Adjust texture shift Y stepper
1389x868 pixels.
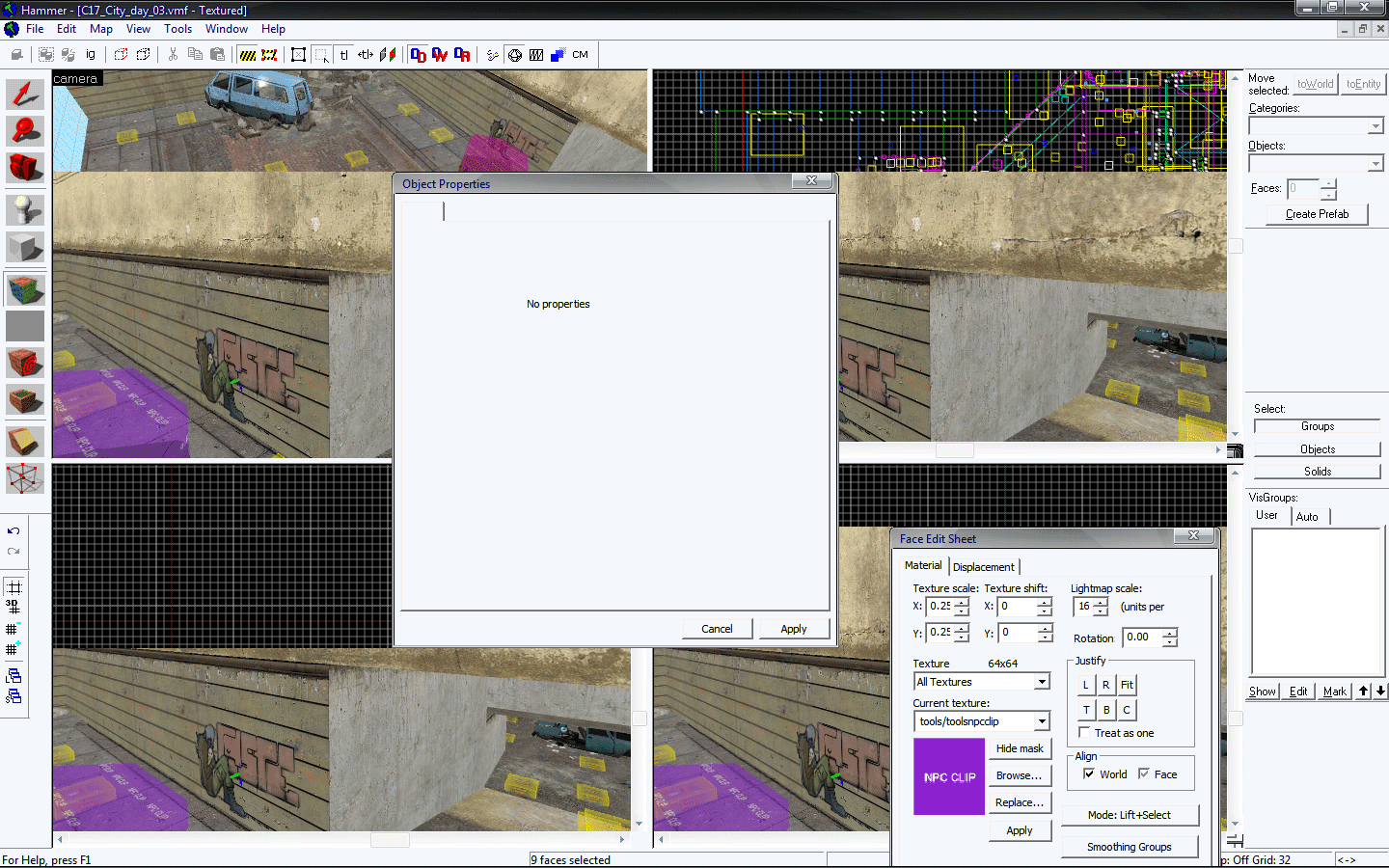[x=1046, y=634]
